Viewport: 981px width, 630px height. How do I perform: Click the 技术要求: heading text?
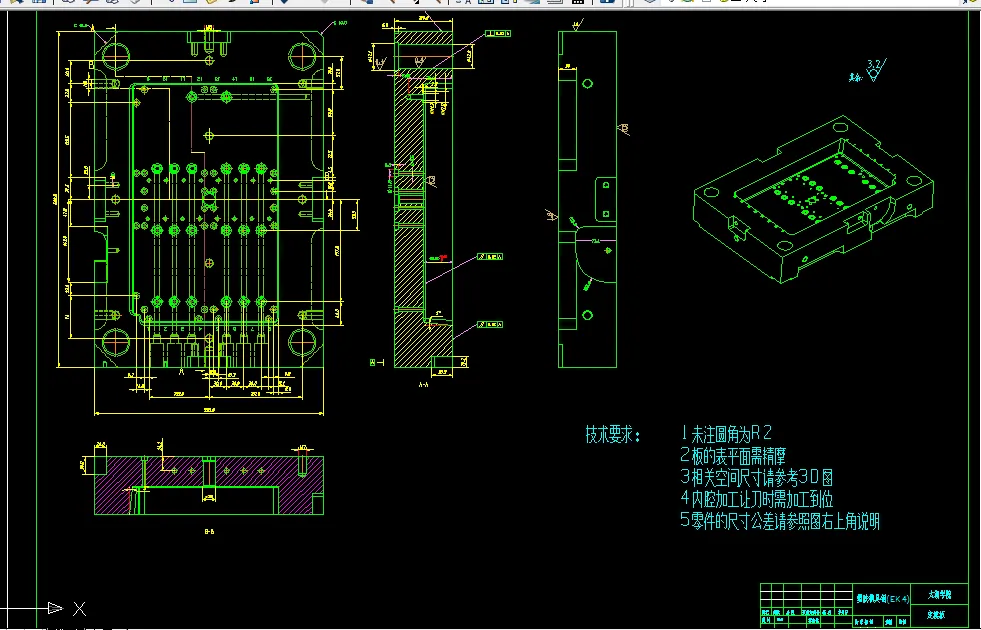tap(613, 434)
